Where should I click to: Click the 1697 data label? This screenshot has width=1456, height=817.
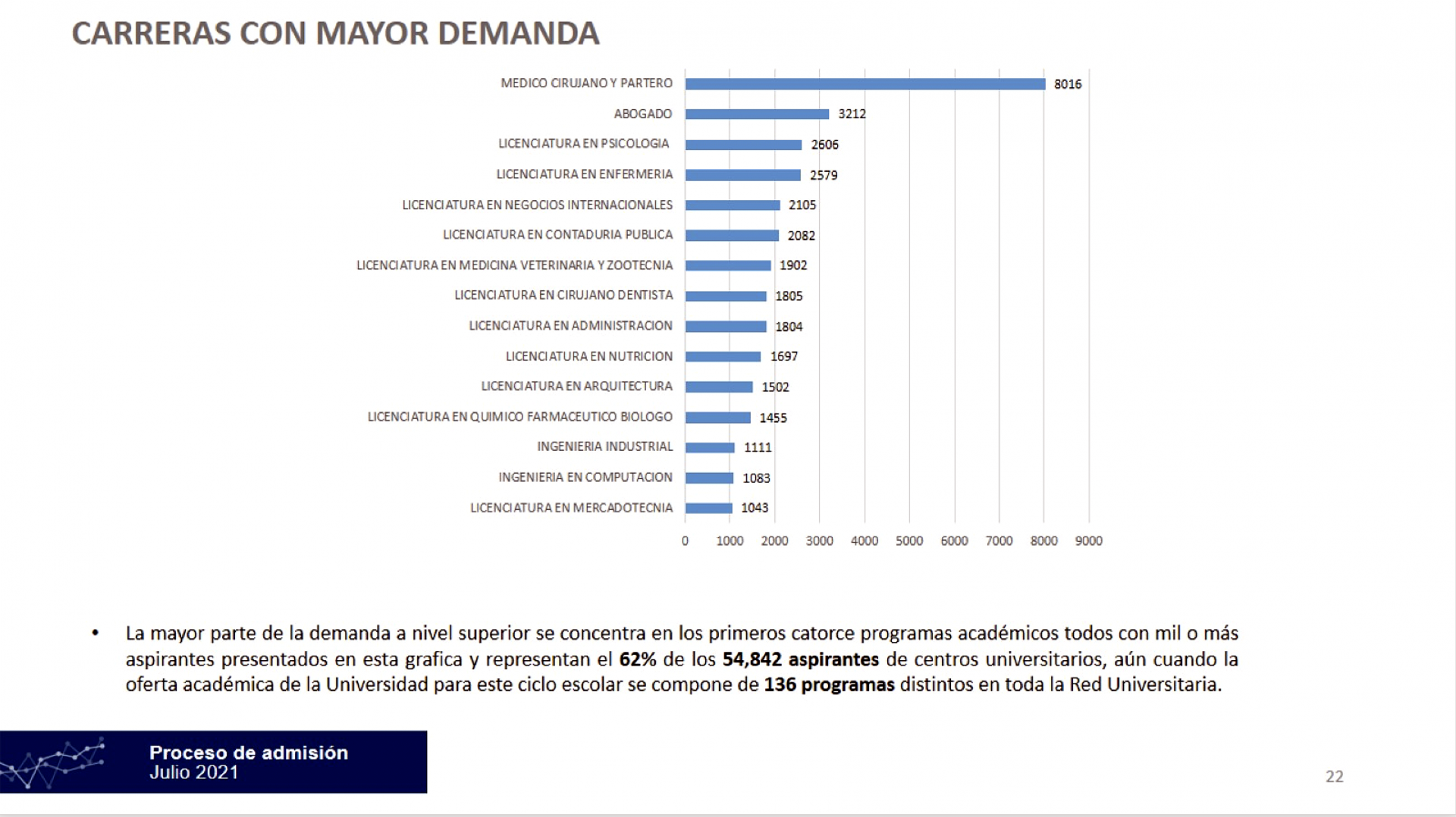(784, 356)
